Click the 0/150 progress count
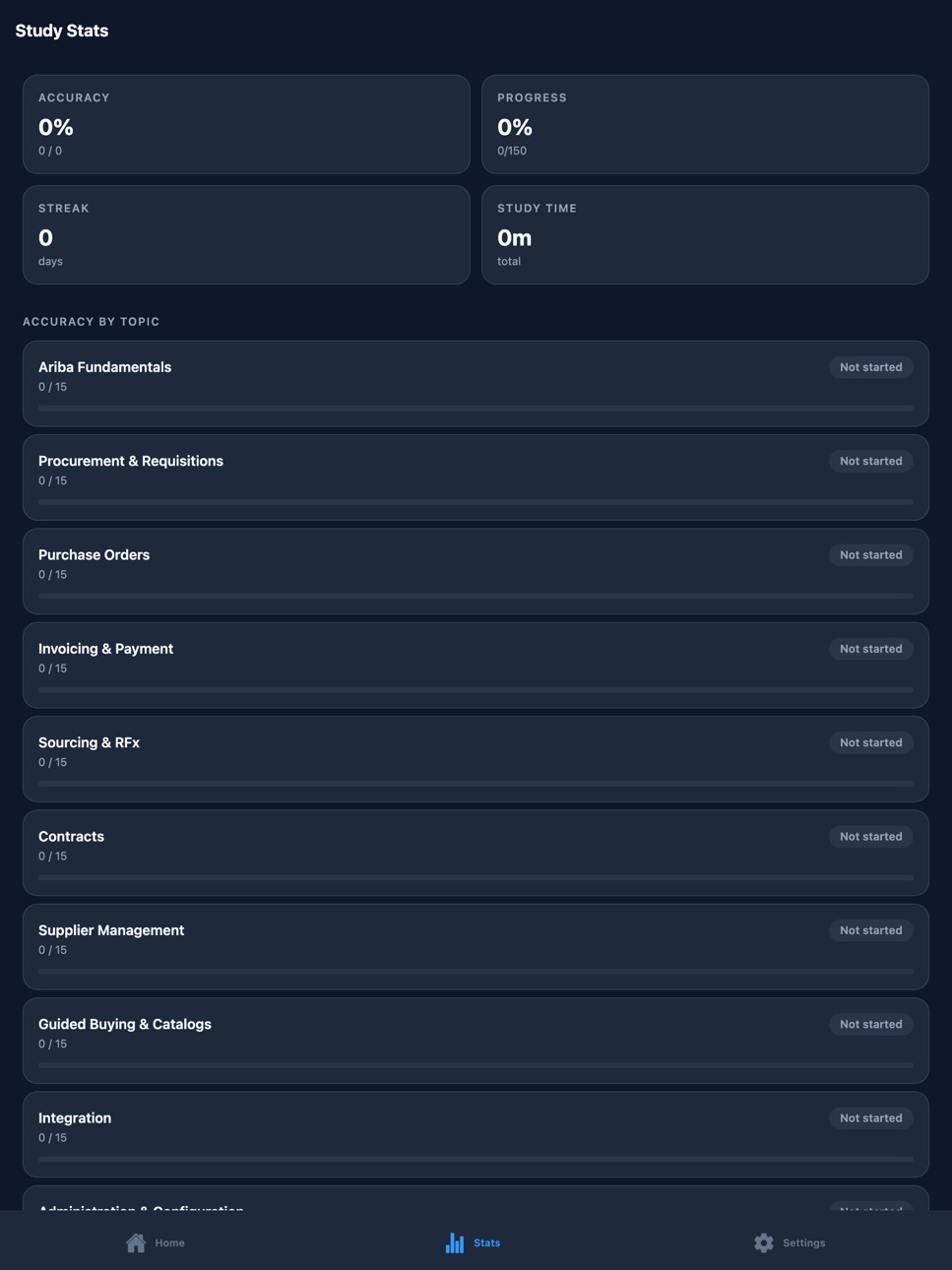Viewport: 952px width, 1270px height. point(512,151)
